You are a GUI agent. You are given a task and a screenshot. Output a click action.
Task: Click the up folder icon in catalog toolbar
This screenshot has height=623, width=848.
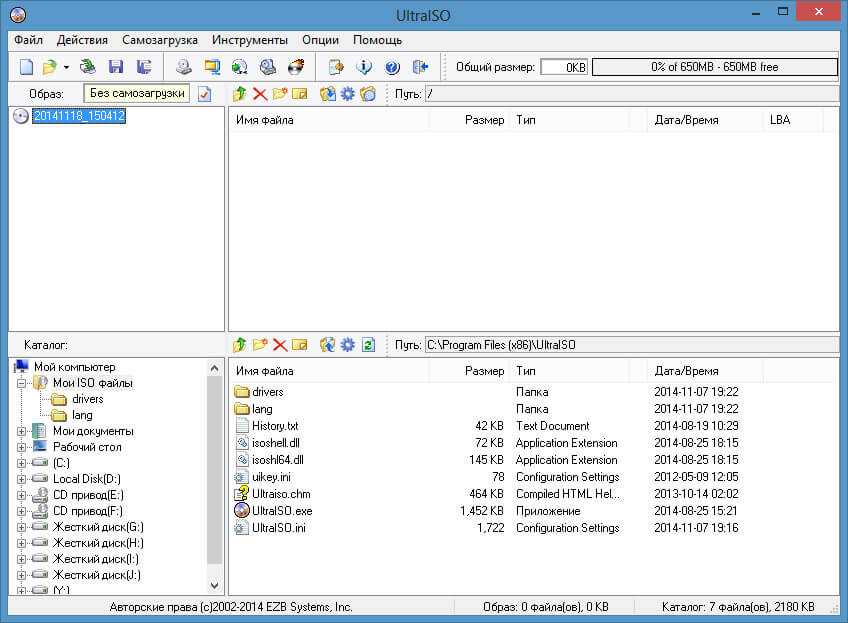239,345
